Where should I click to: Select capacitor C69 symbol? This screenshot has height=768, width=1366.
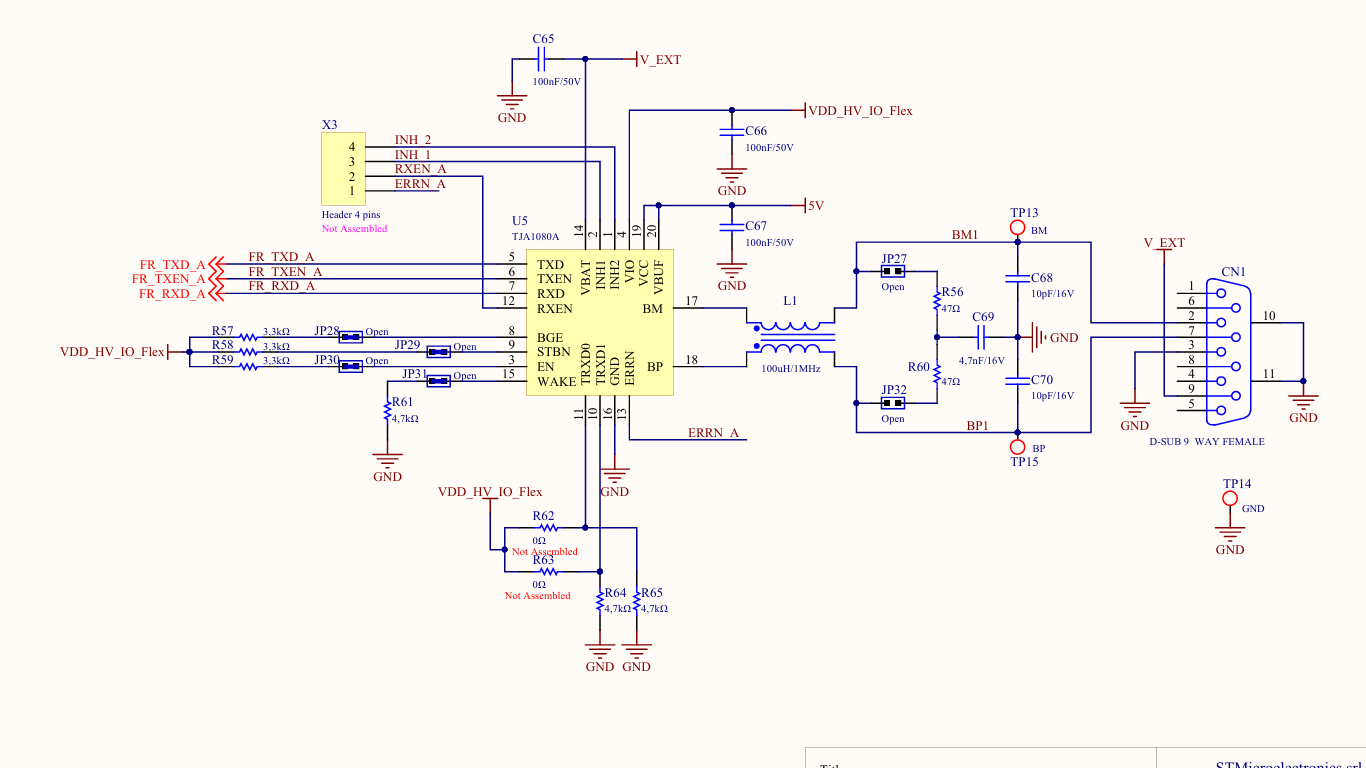coord(982,337)
